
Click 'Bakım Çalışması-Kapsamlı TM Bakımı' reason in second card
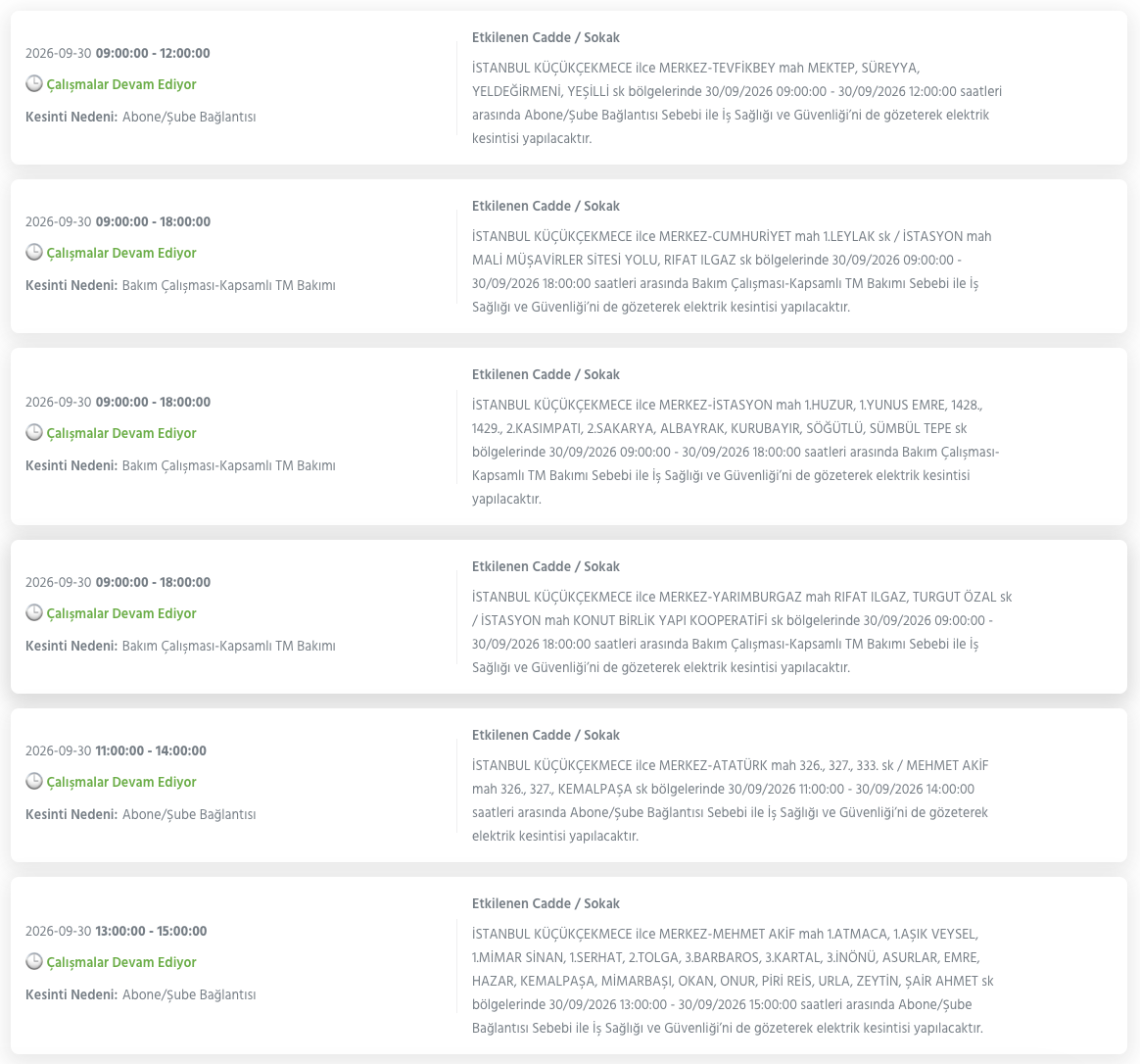tap(229, 286)
